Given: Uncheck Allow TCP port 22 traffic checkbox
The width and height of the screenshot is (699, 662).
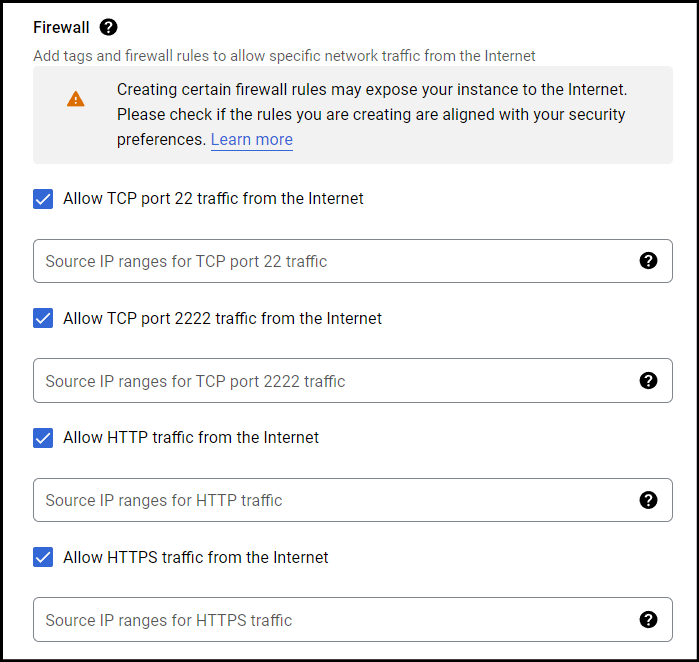Looking at the screenshot, I should point(43,199).
